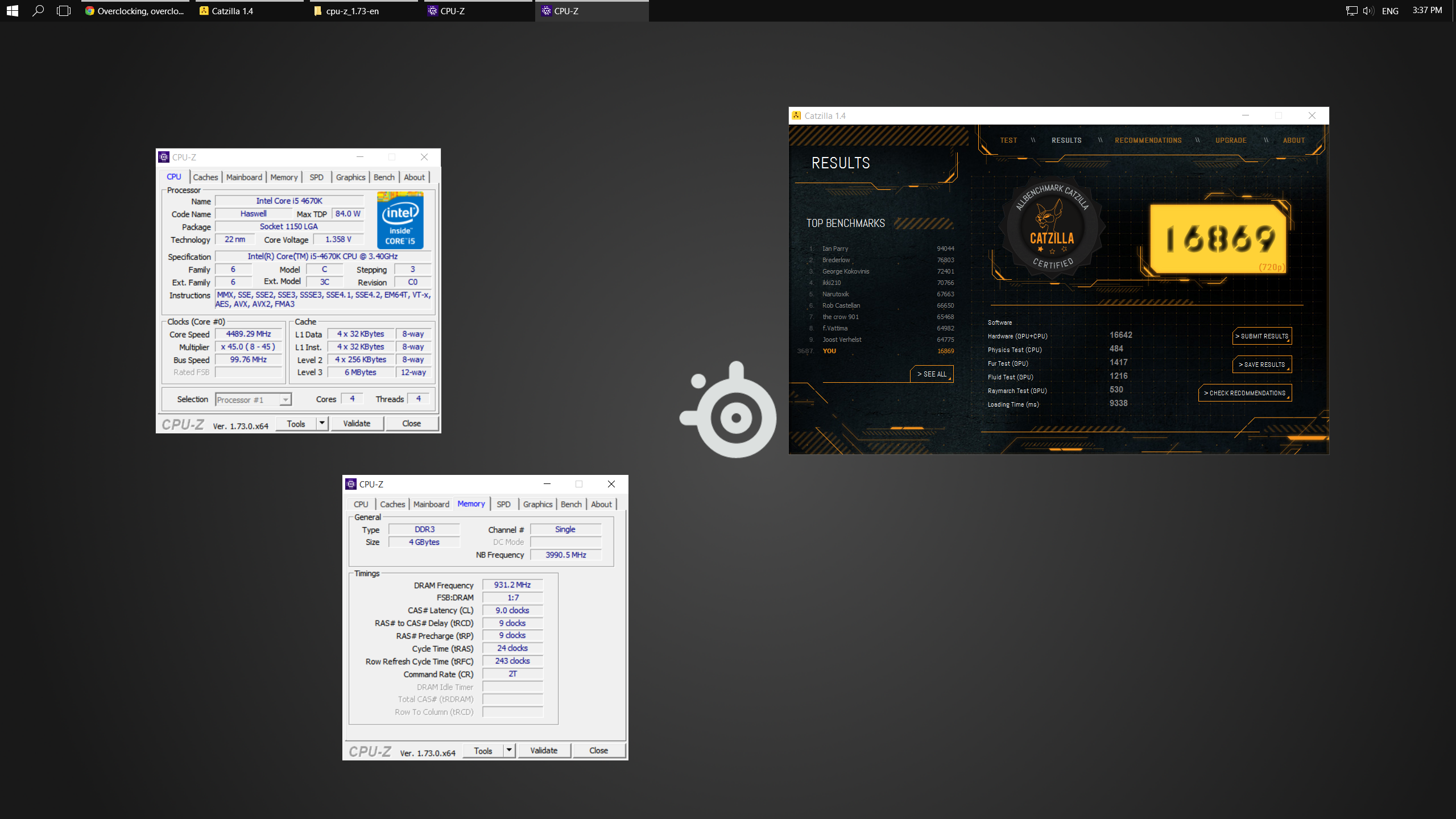Expand Tools dropdown arrow in the top CPU-Z
The image size is (1456, 819).
click(322, 423)
